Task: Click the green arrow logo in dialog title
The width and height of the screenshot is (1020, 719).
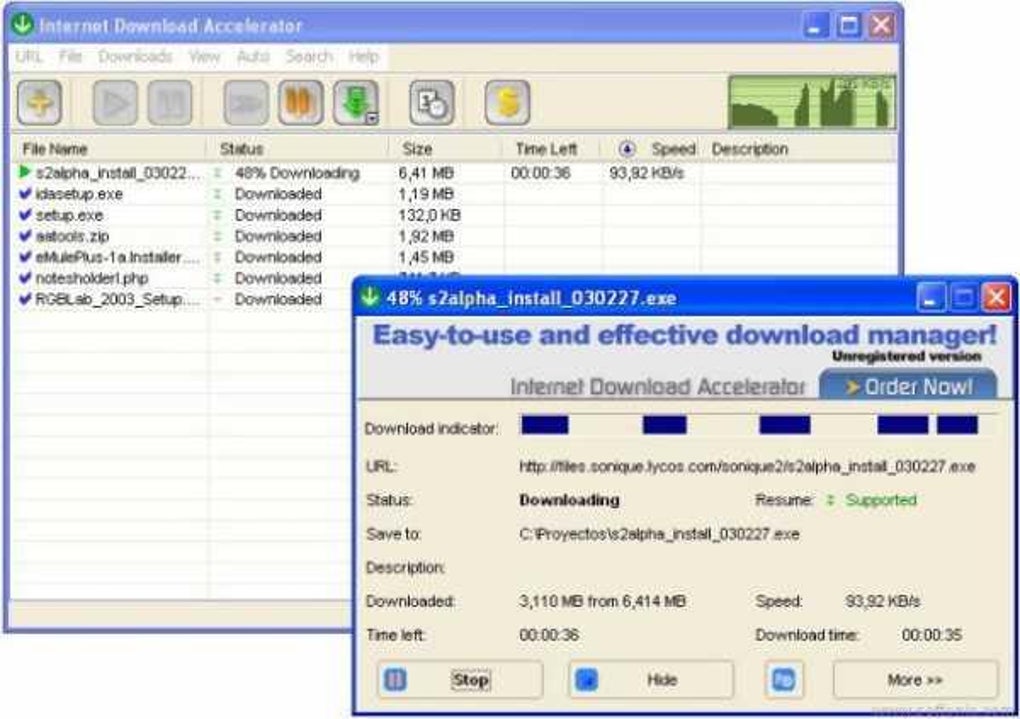Action: click(370, 297)
